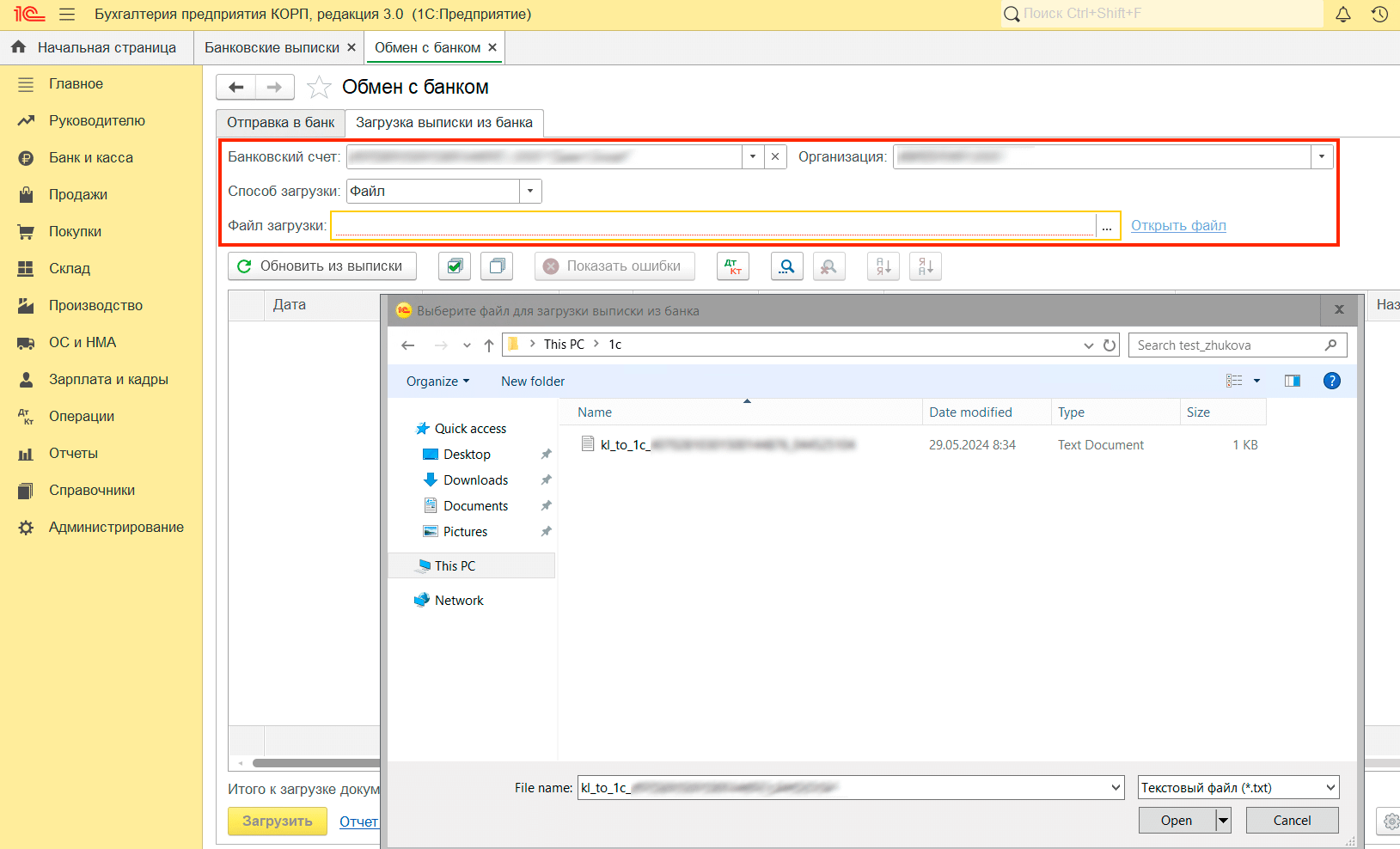Viewport: 1400px width, 849px height.
Task: Click the Open button in file dialog
Action: (1176, 821)
